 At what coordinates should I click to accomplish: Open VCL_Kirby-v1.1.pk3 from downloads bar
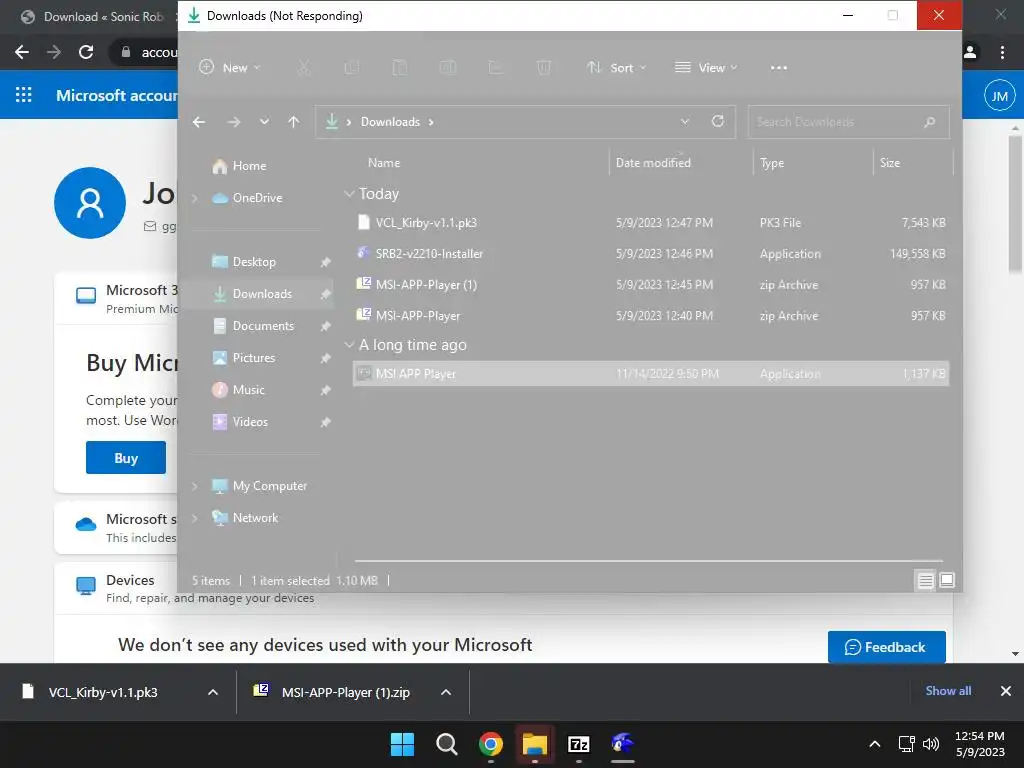[x=103, y=692]
